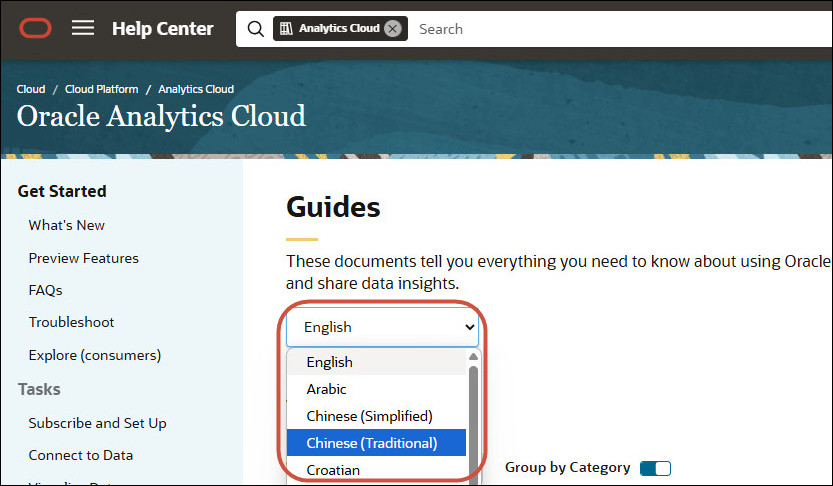833x486 pixels.
Task: Select English from the language list
Action: click(x=376, y=362)
